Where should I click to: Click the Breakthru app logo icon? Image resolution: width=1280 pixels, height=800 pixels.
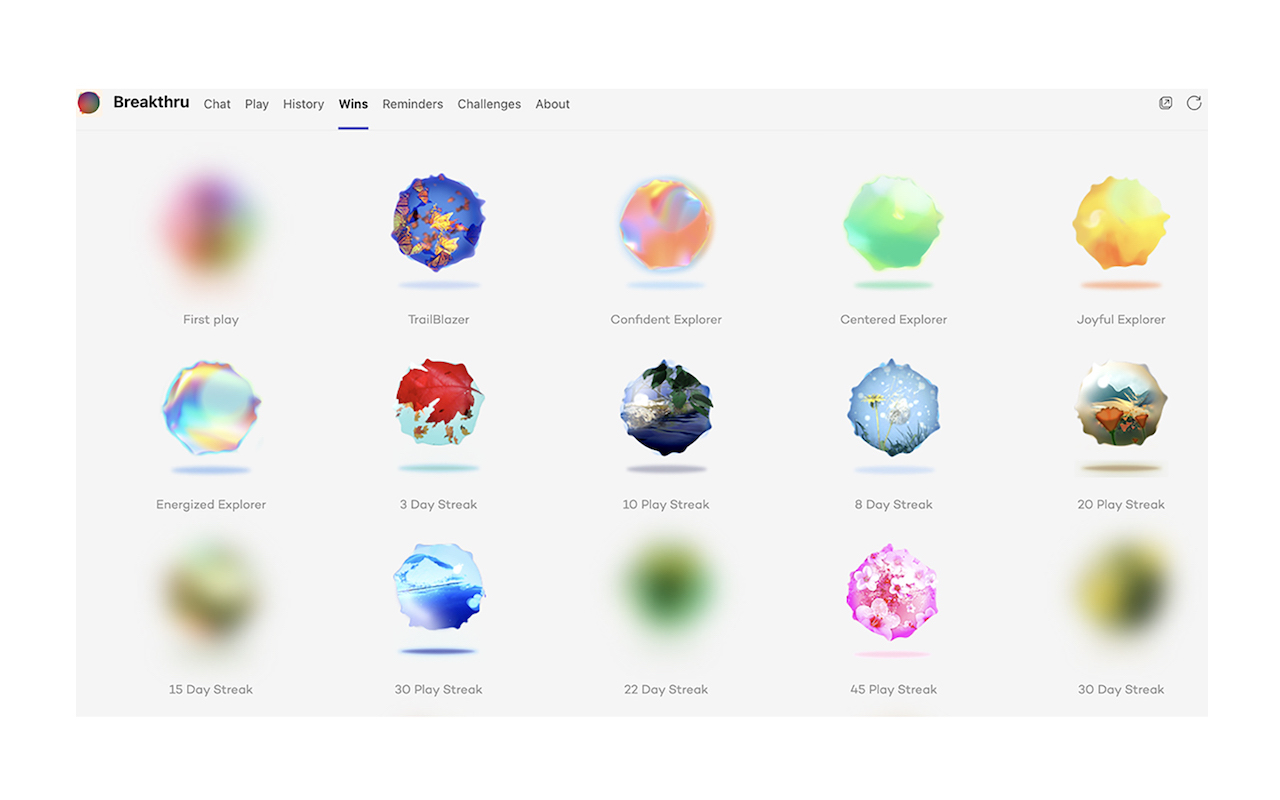pyautogui.click(x=89, y=103)
